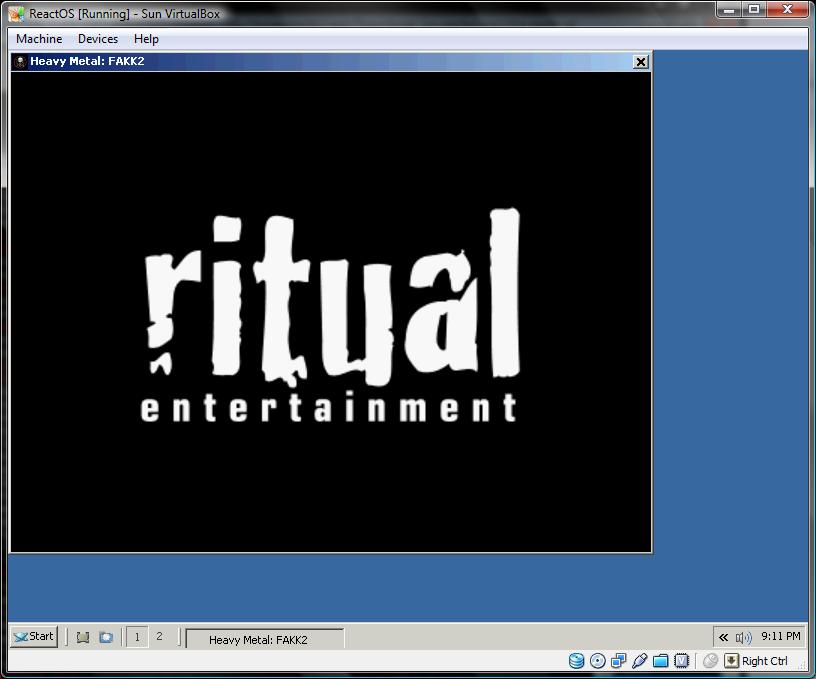Click the mouse integration status icon
816x679 pixels.
point(711,661)
